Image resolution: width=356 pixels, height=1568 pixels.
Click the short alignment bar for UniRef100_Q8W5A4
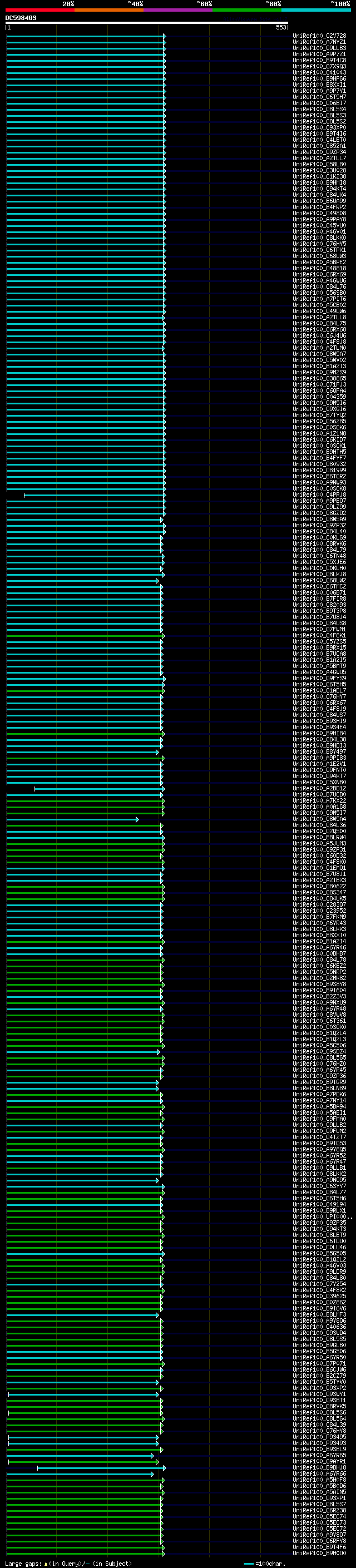point(72,819)
